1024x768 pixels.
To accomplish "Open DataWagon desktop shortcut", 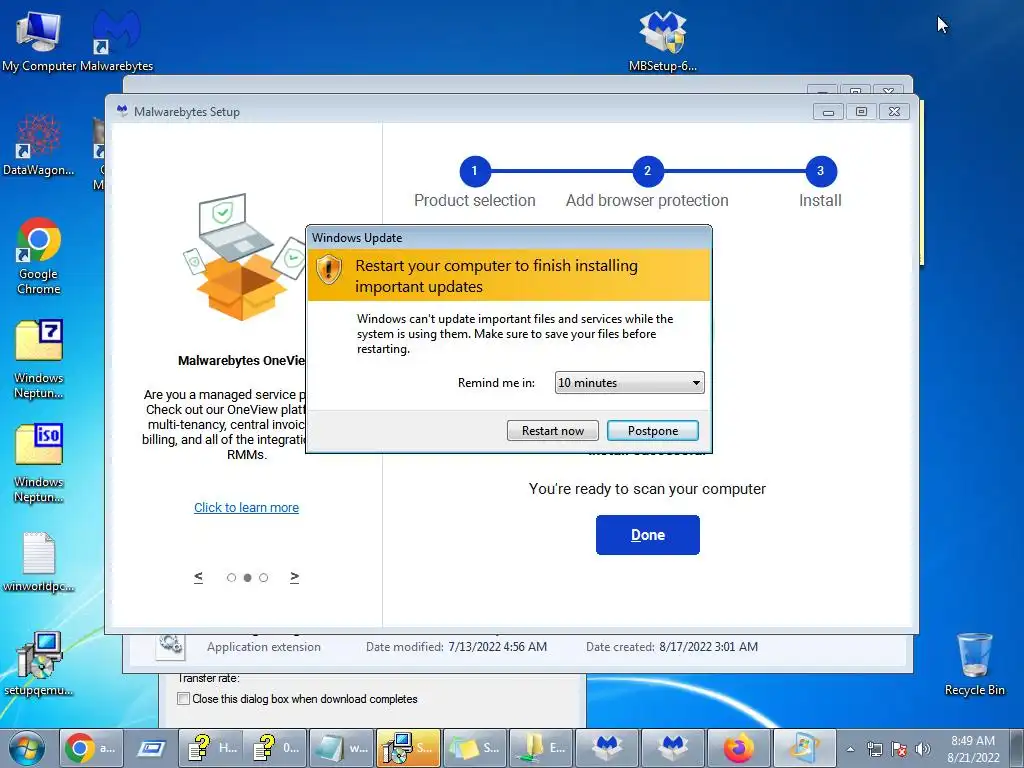I will pos(39,145).
